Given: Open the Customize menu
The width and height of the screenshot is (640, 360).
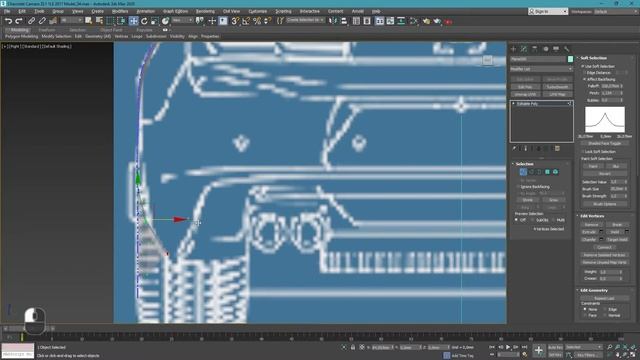Looking at the screenshot, I should click(258, 11).
